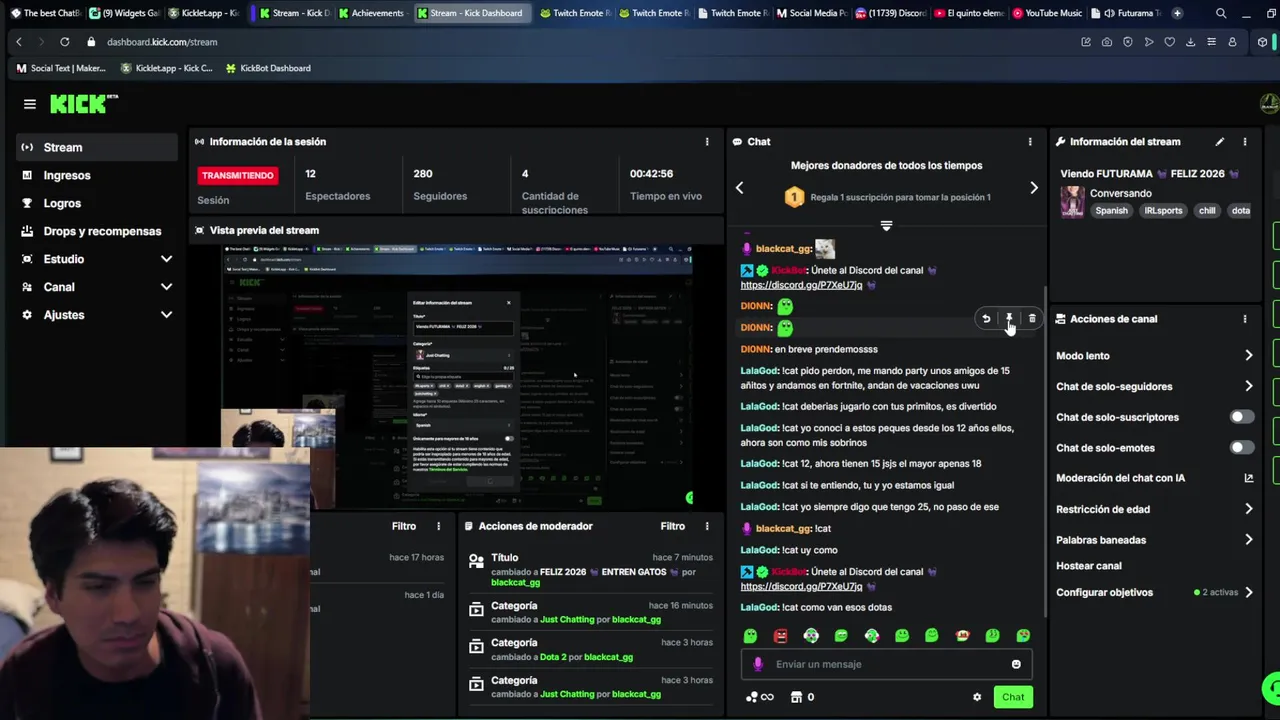This screenshot has width=1280, height=720.
Task: Open Drops y recompensas in sidebar
Action: click(x=97, y=231)
